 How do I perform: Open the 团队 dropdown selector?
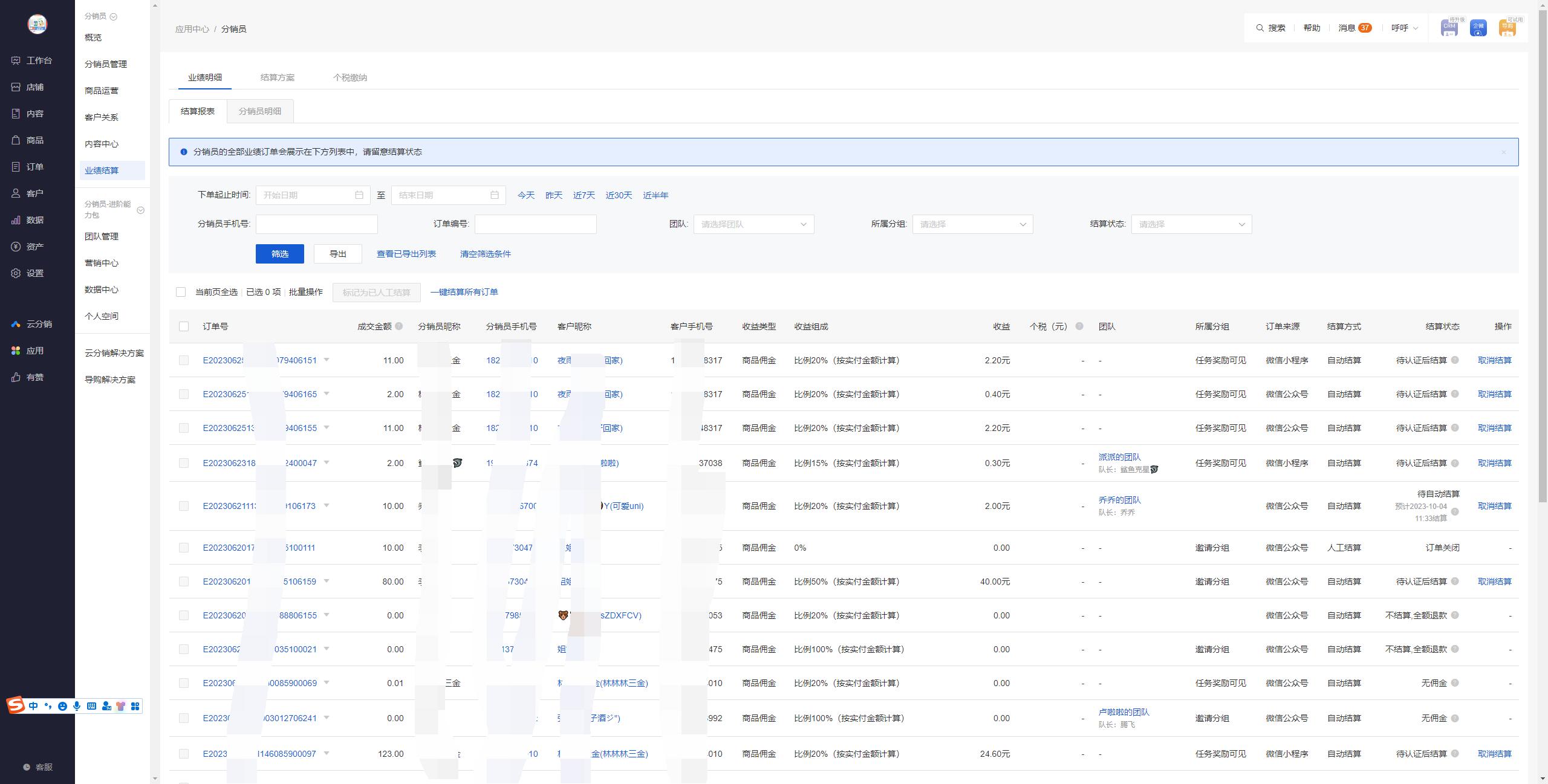(x=754, y=224)
